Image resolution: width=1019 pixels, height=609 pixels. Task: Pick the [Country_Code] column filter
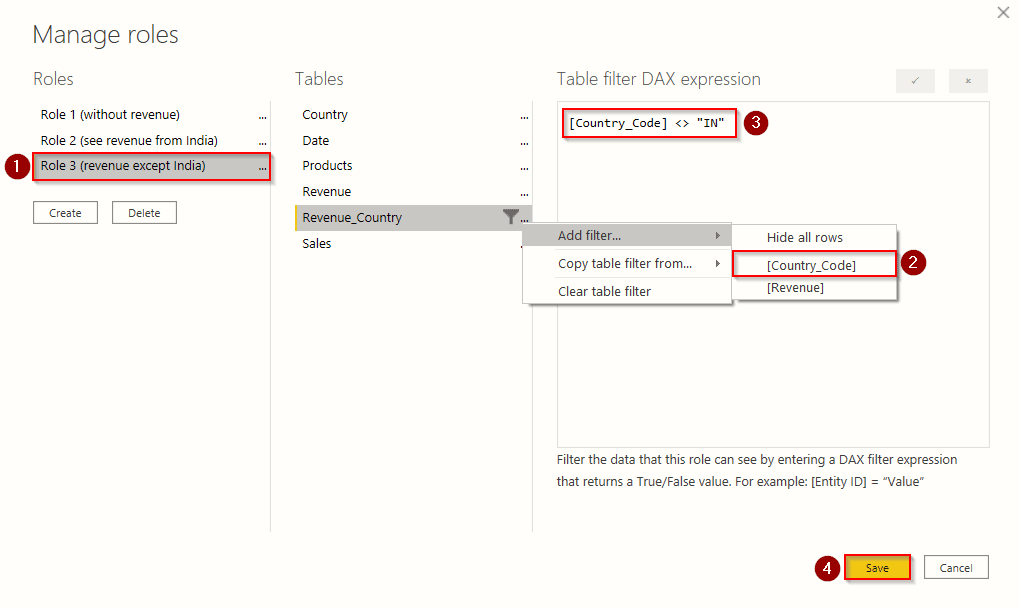(811, 265)
